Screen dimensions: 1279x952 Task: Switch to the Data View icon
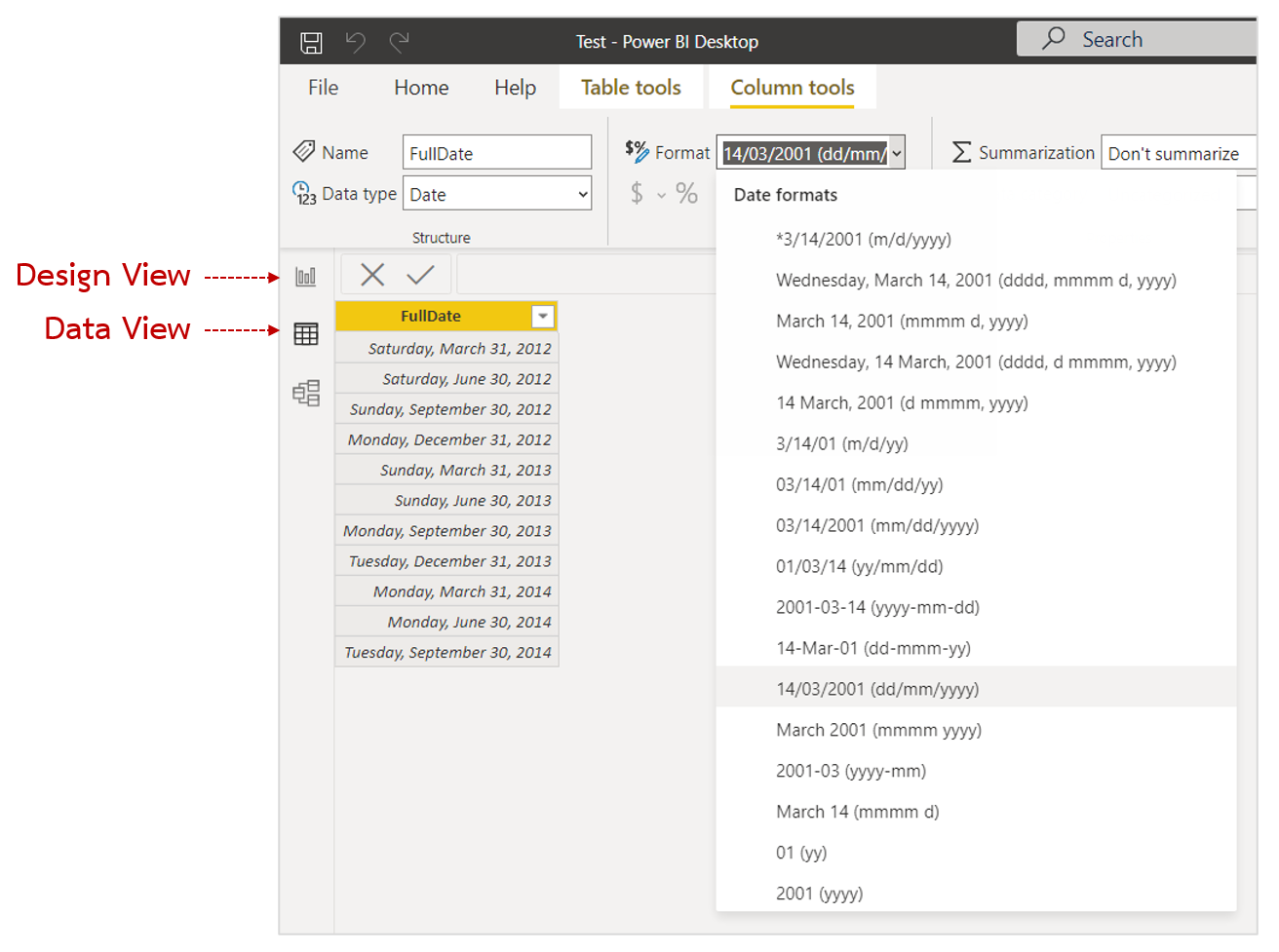pos(305,333)
